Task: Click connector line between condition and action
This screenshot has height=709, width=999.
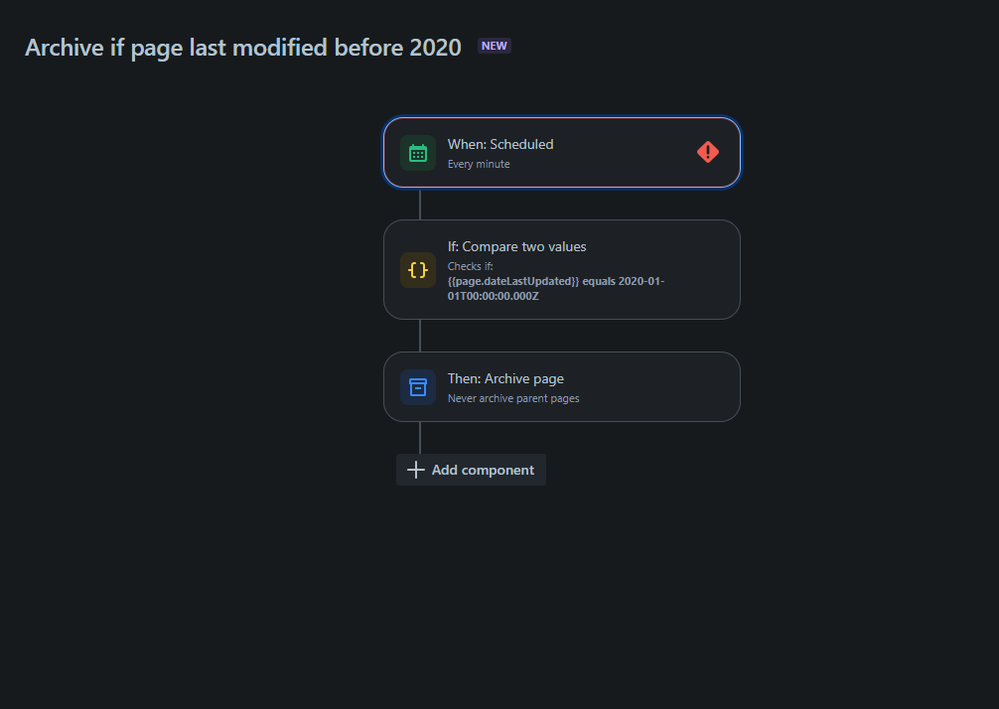Action: click(420, 336)
